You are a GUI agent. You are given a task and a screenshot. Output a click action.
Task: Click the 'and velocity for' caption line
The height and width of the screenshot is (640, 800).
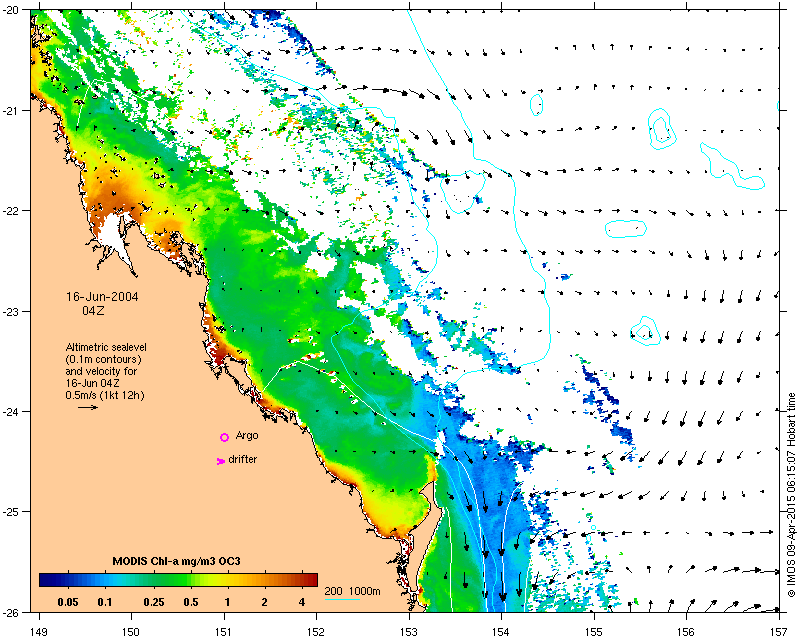tap(101, 371)
